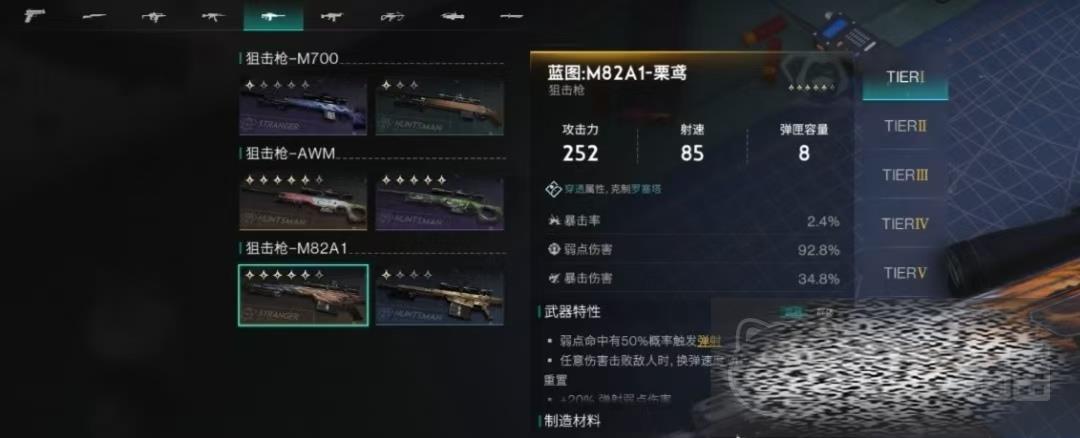Choose the crossbow weapon category icon
The height and width of the screenshot is (438, 1080).
point(393,16)
